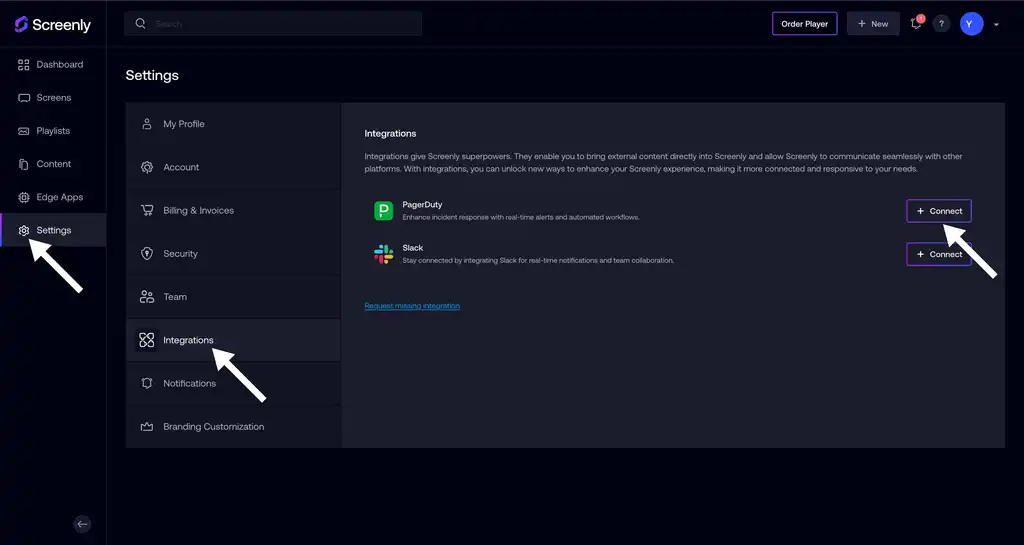
Task: Click the Settings page heading
Action: click(152, 75)
